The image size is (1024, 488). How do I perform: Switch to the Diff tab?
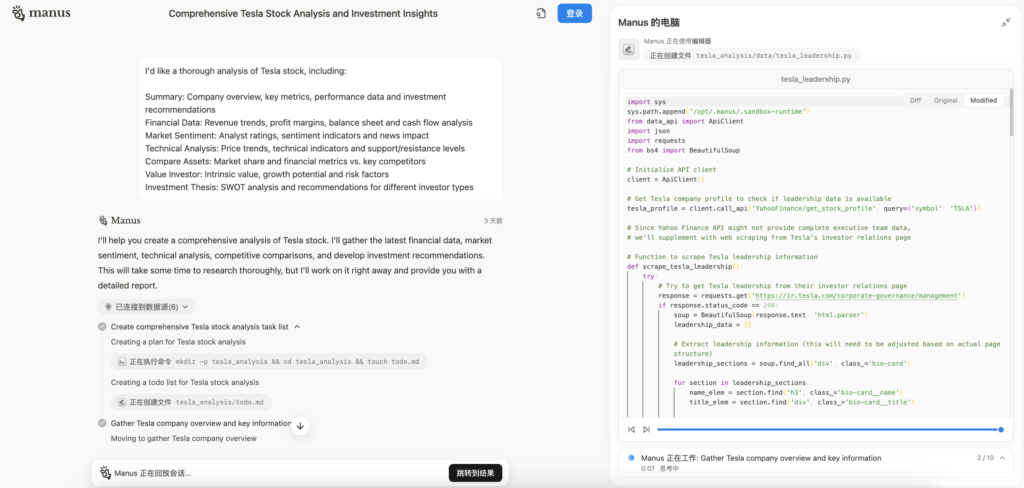point(916,101)
